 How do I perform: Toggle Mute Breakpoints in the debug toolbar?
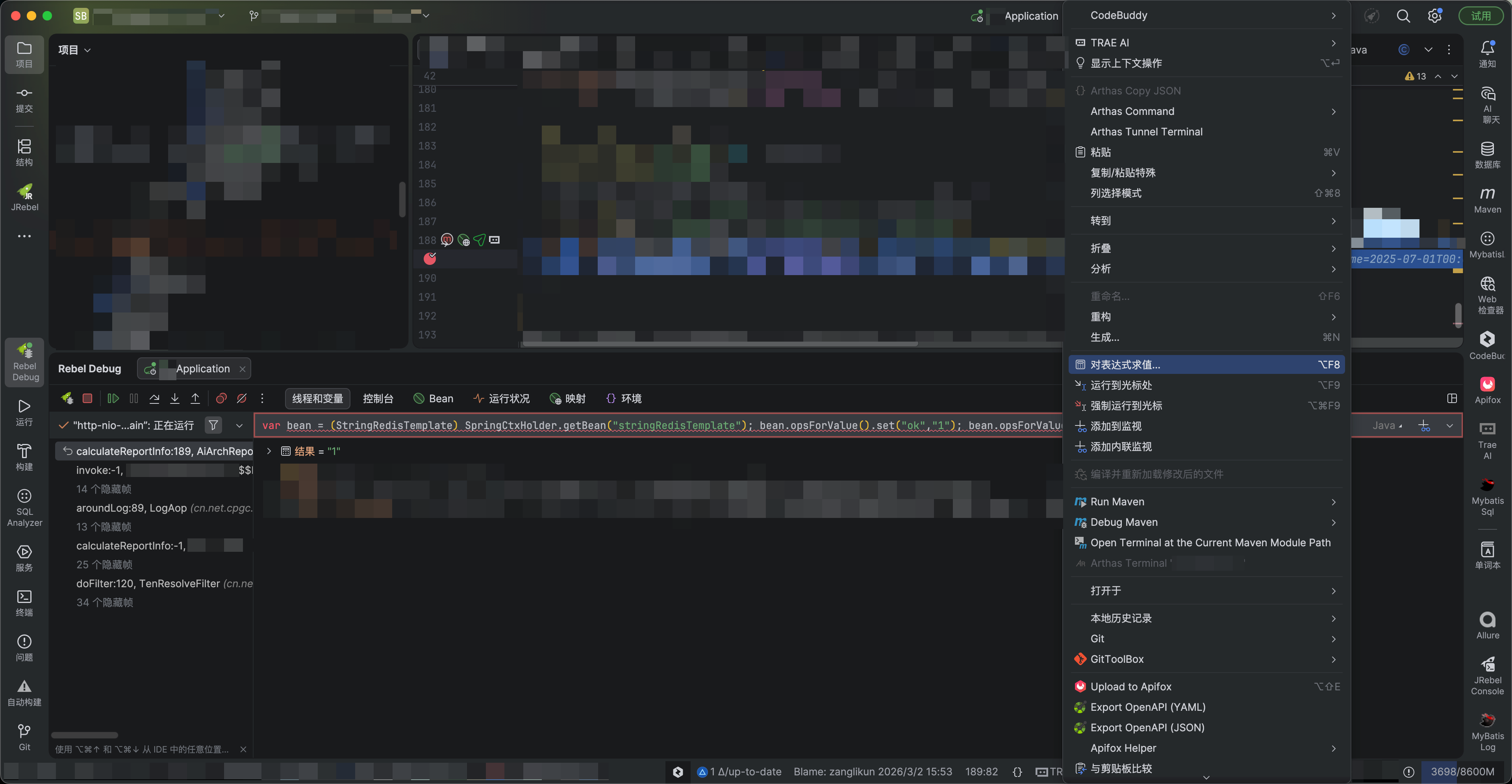242,398
